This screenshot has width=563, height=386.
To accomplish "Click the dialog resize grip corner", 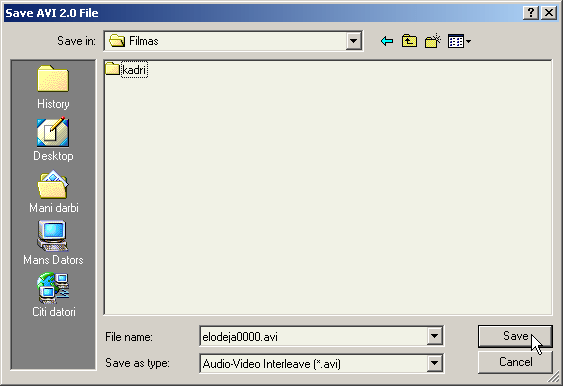I will tap(554, 378).
